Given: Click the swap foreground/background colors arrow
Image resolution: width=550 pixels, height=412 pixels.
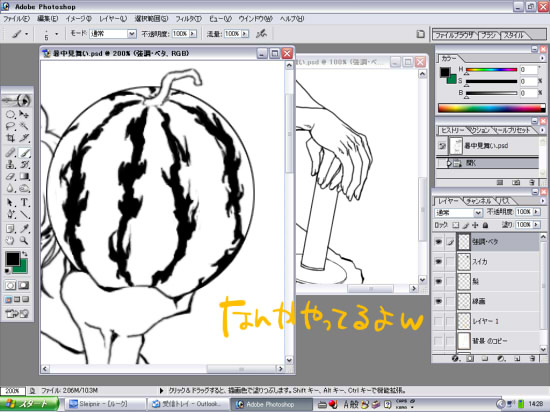Looking at the screenshot, I should [x=25, y=253].
